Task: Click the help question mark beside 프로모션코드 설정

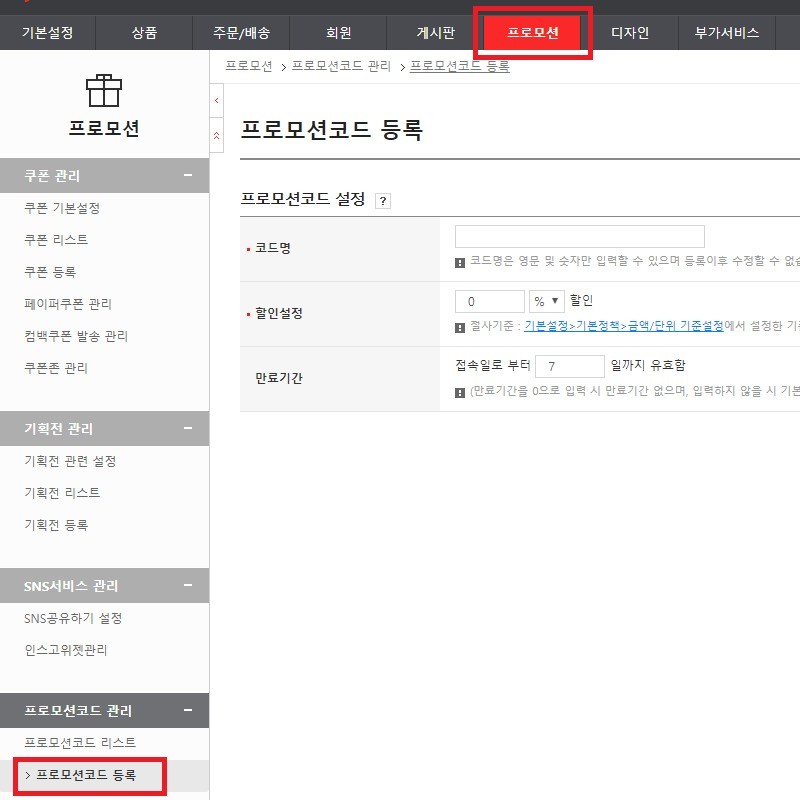Action: [x=383, y=201]
